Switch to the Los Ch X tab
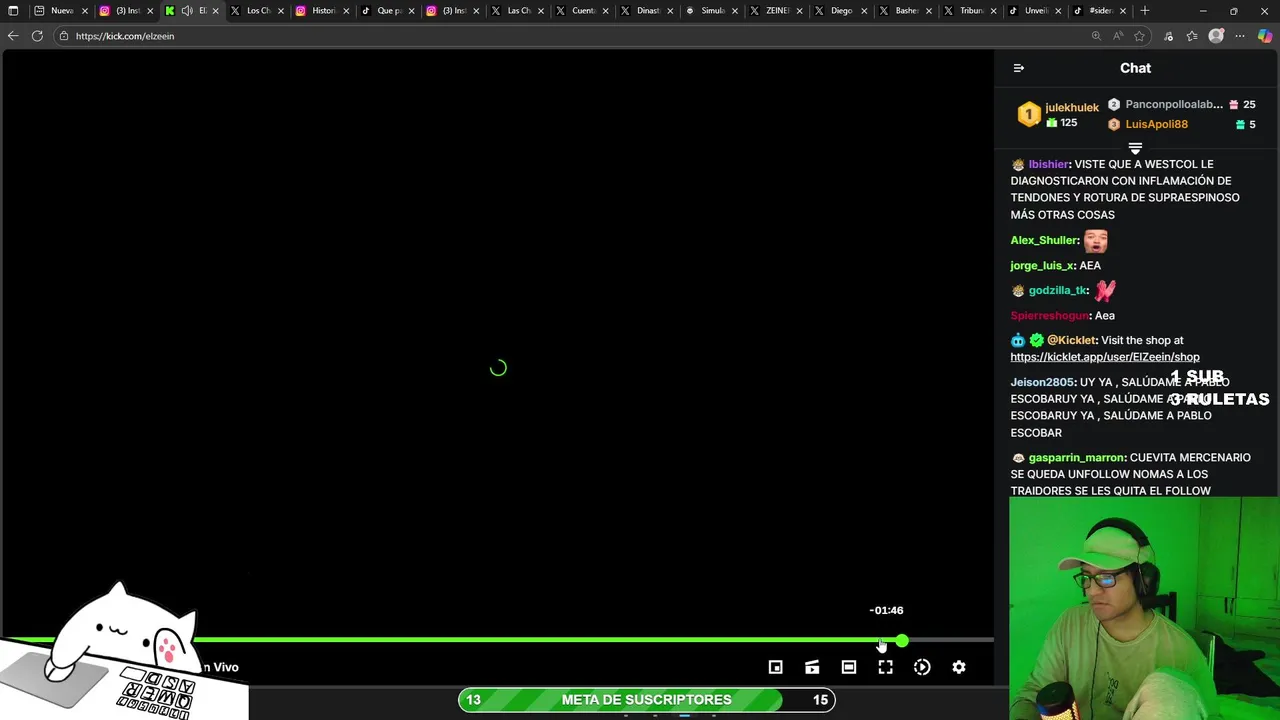1280x720 pixels. pos(258,11)
